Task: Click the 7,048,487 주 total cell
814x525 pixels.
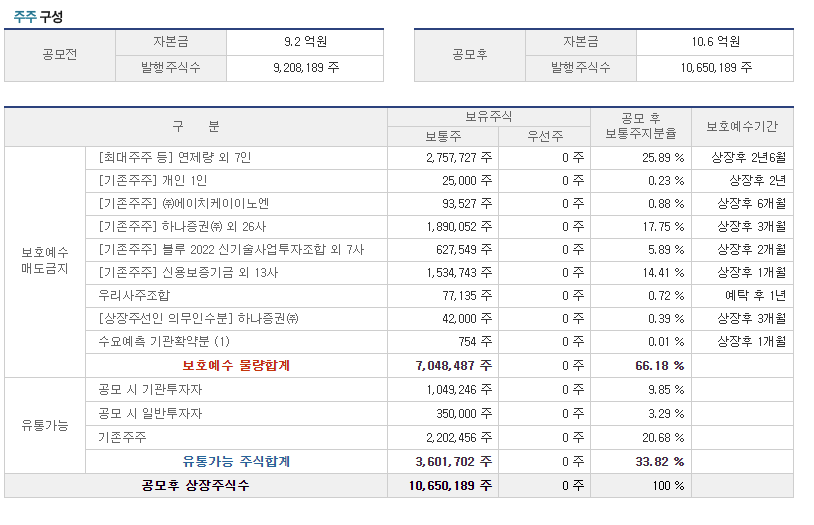Action: (443, 366)
